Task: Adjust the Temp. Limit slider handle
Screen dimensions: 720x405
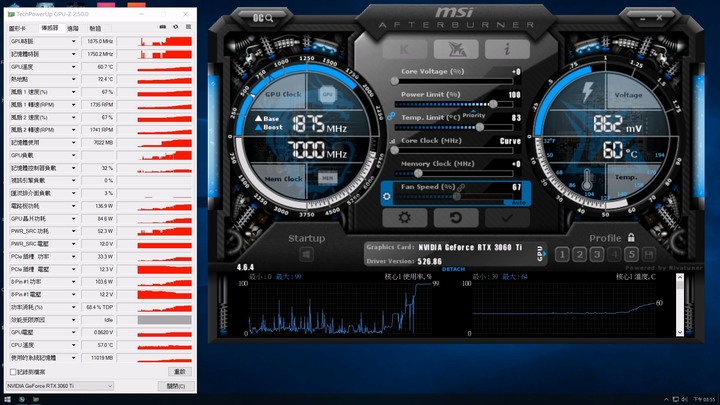Action: pos(480,127)
